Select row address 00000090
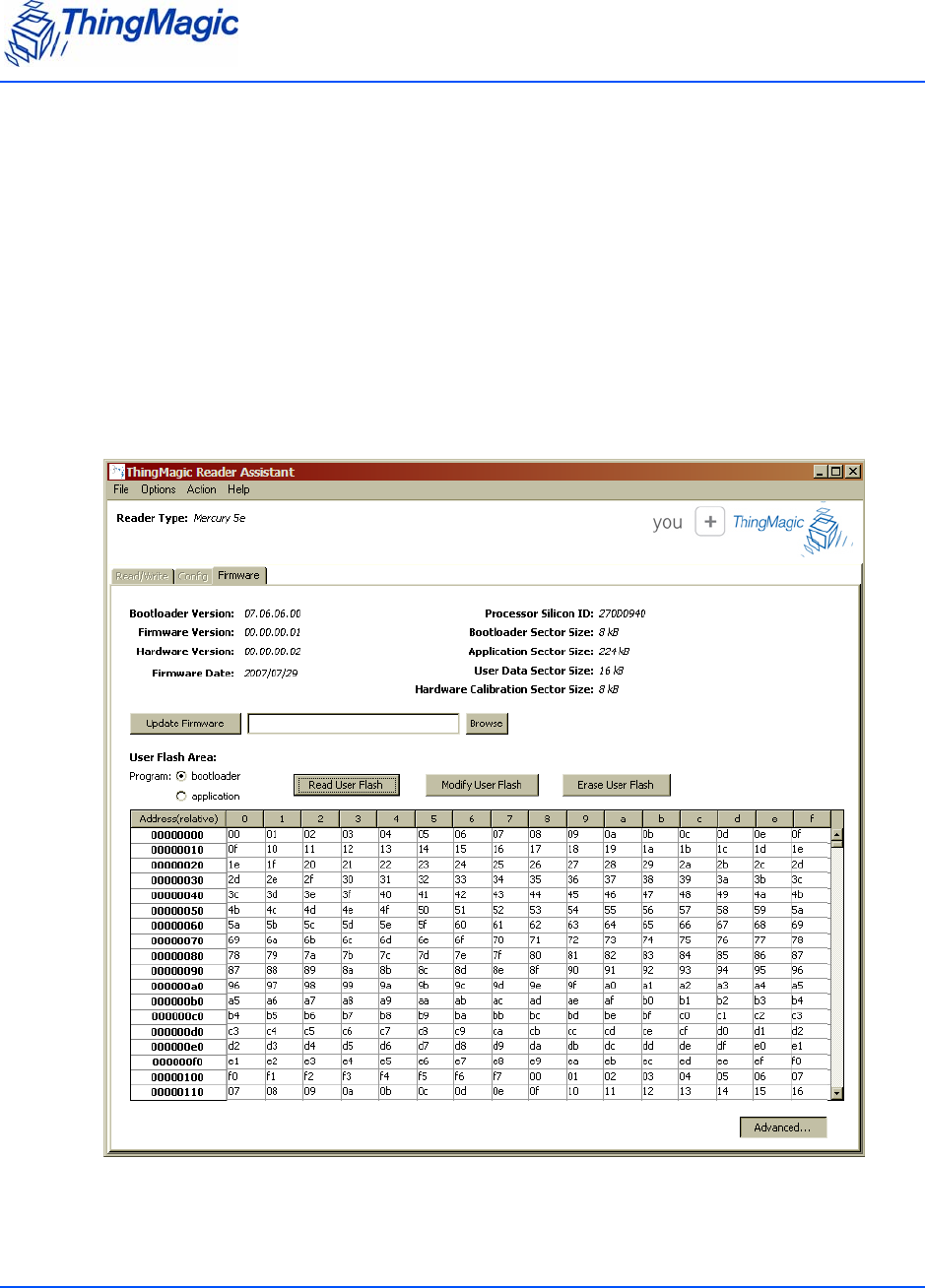Screen dimensions: 925x1288 pyautogui.click(x=178, y=972)
